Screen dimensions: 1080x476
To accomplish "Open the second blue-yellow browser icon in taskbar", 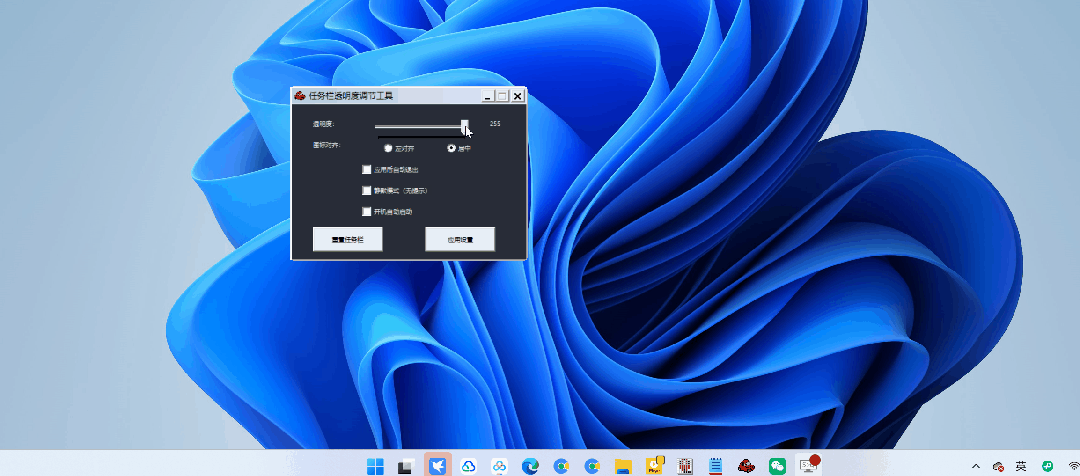I will 592,466.
